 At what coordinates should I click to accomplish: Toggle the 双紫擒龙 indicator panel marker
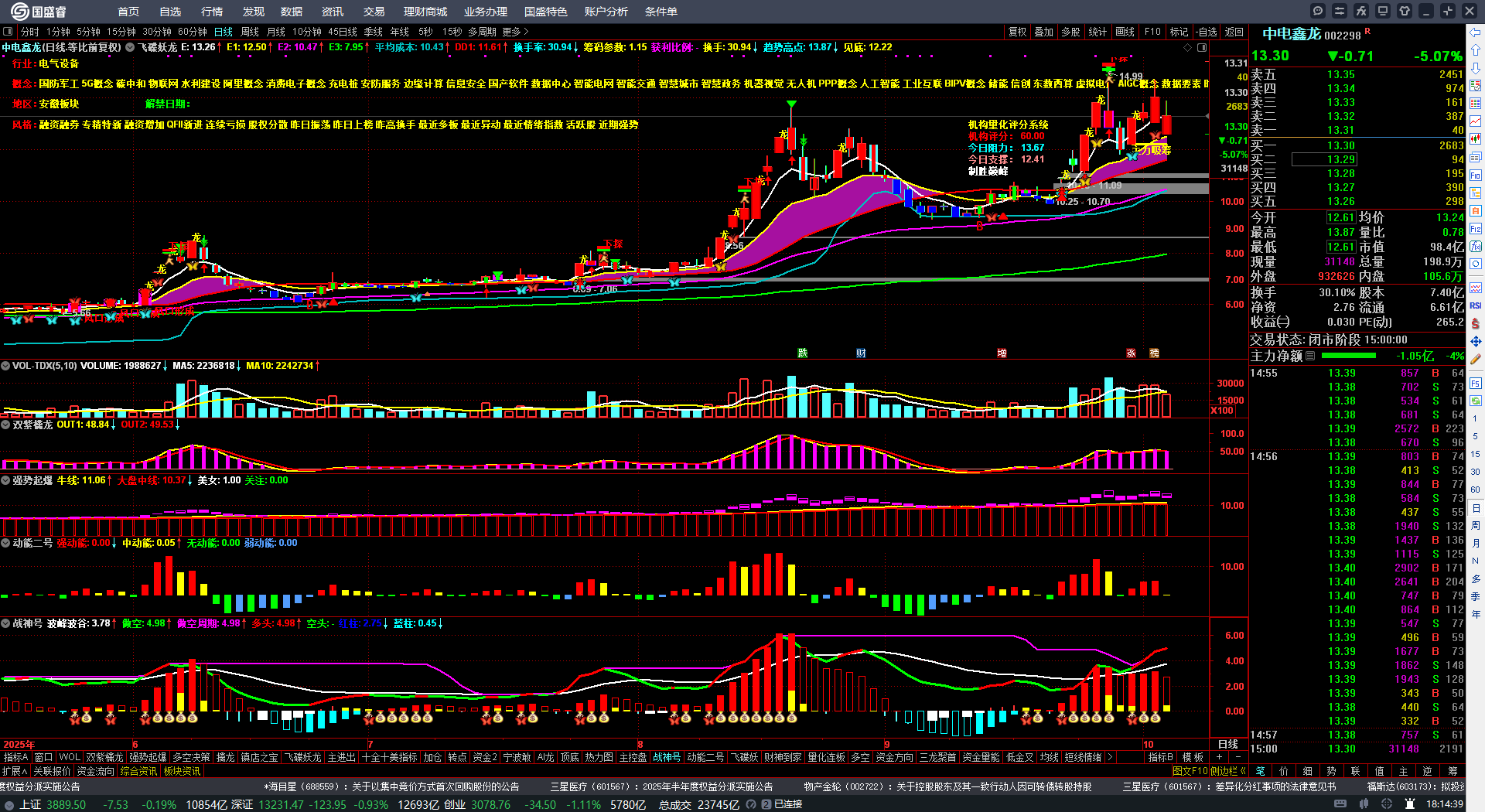[5, 425]
